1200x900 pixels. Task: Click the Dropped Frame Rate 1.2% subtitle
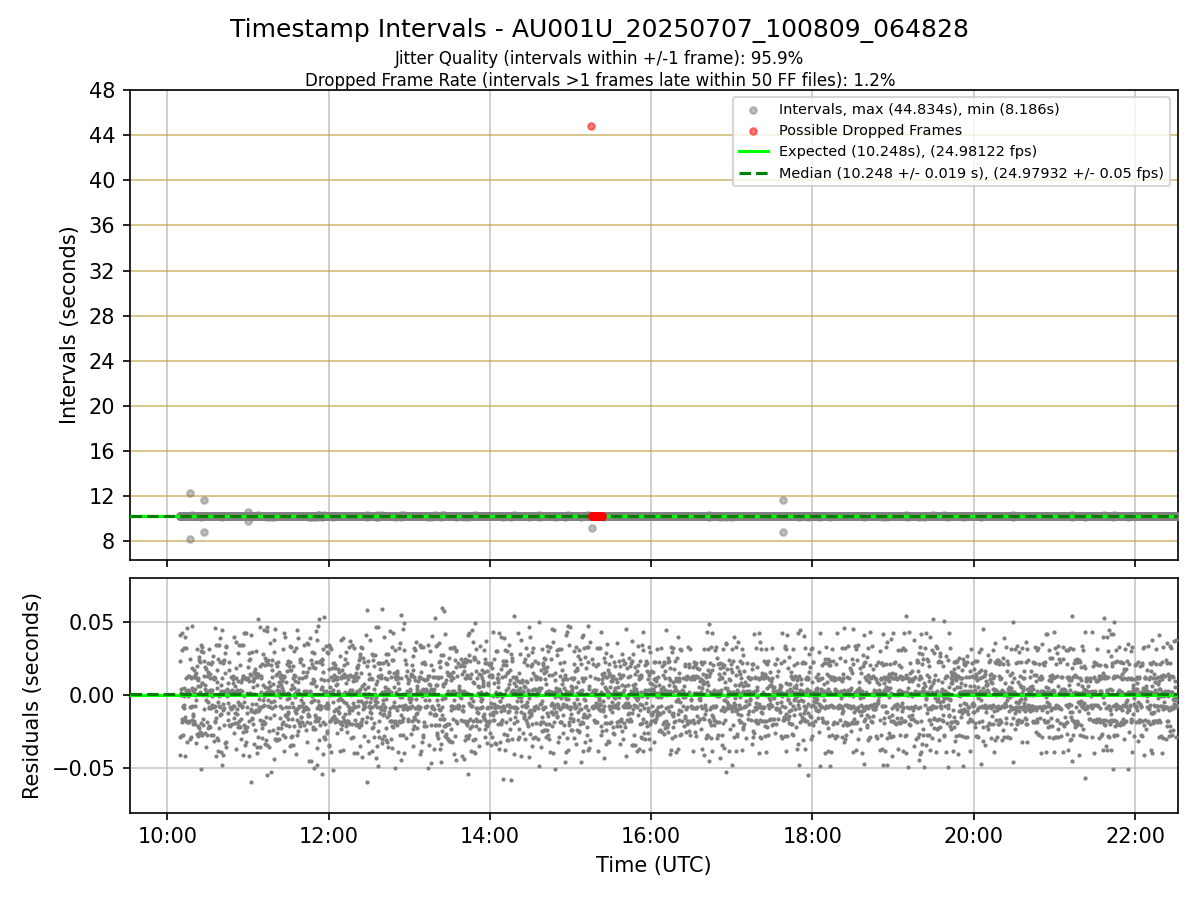(x=600, y=79)
